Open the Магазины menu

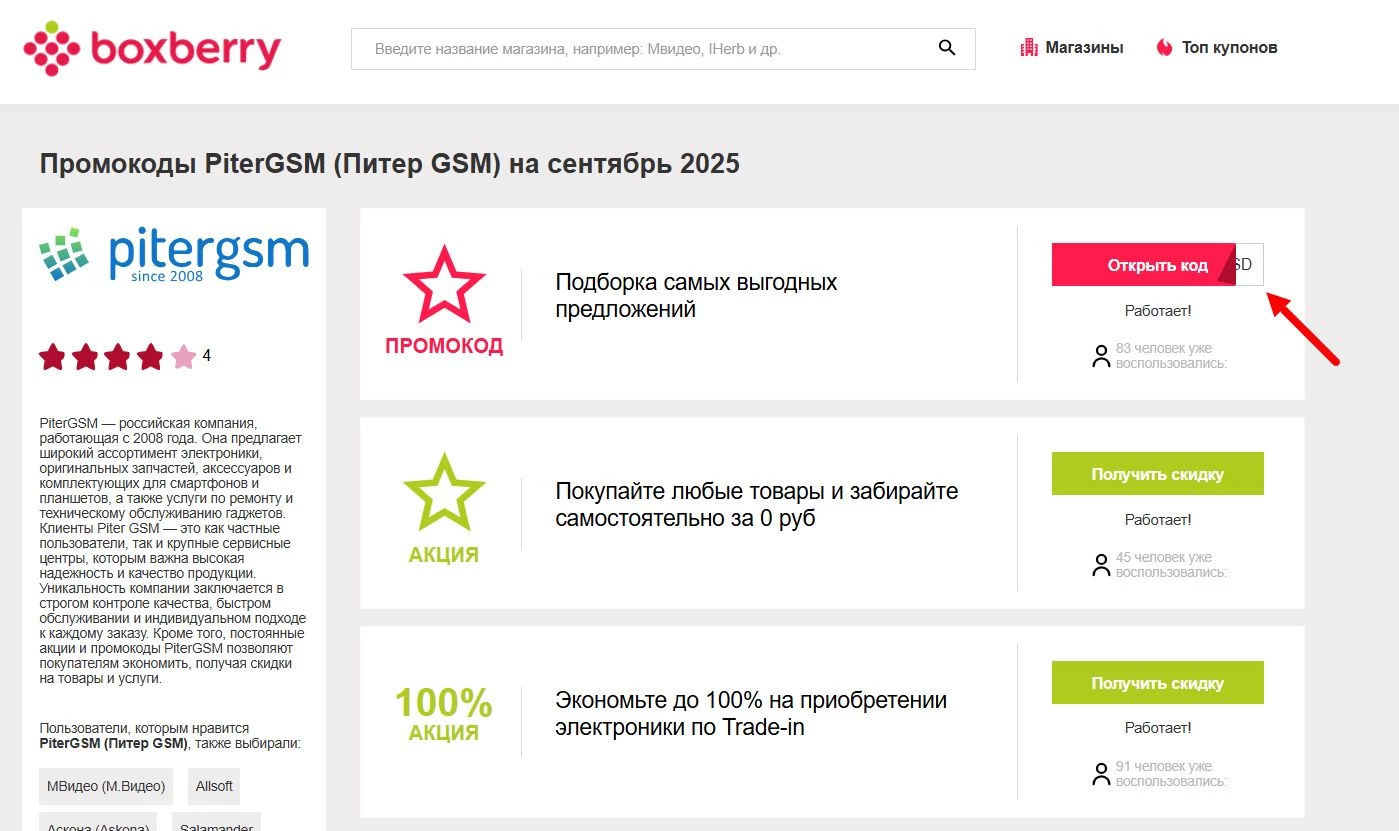[x=1084, y=46]
